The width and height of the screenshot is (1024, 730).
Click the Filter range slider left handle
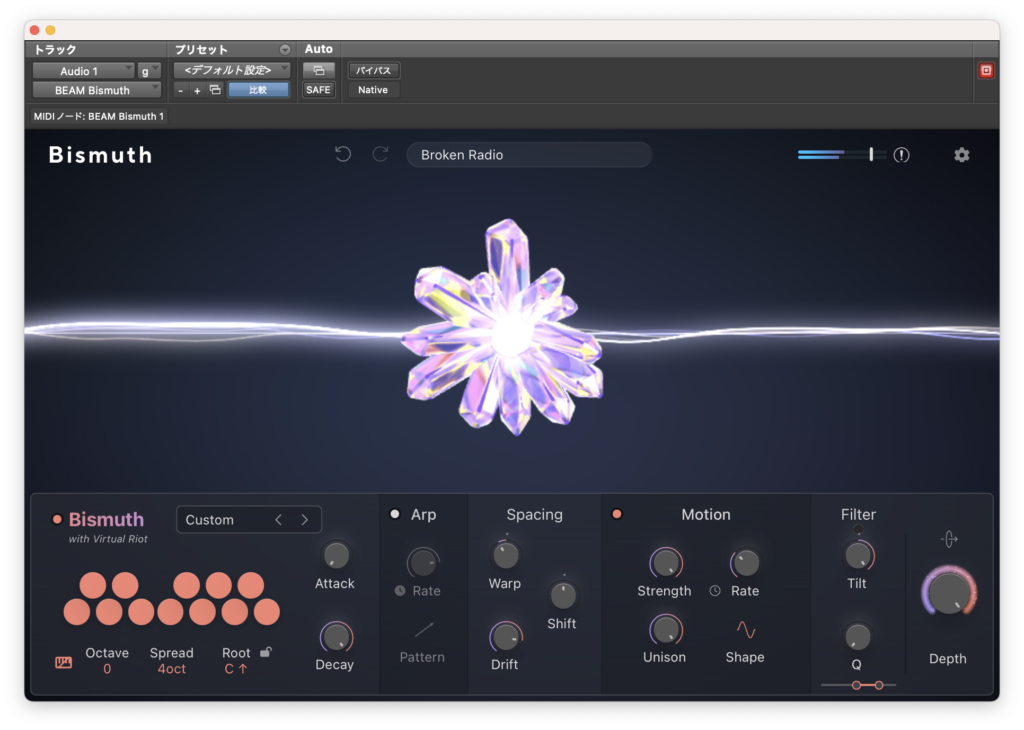(x=856, y=685)
